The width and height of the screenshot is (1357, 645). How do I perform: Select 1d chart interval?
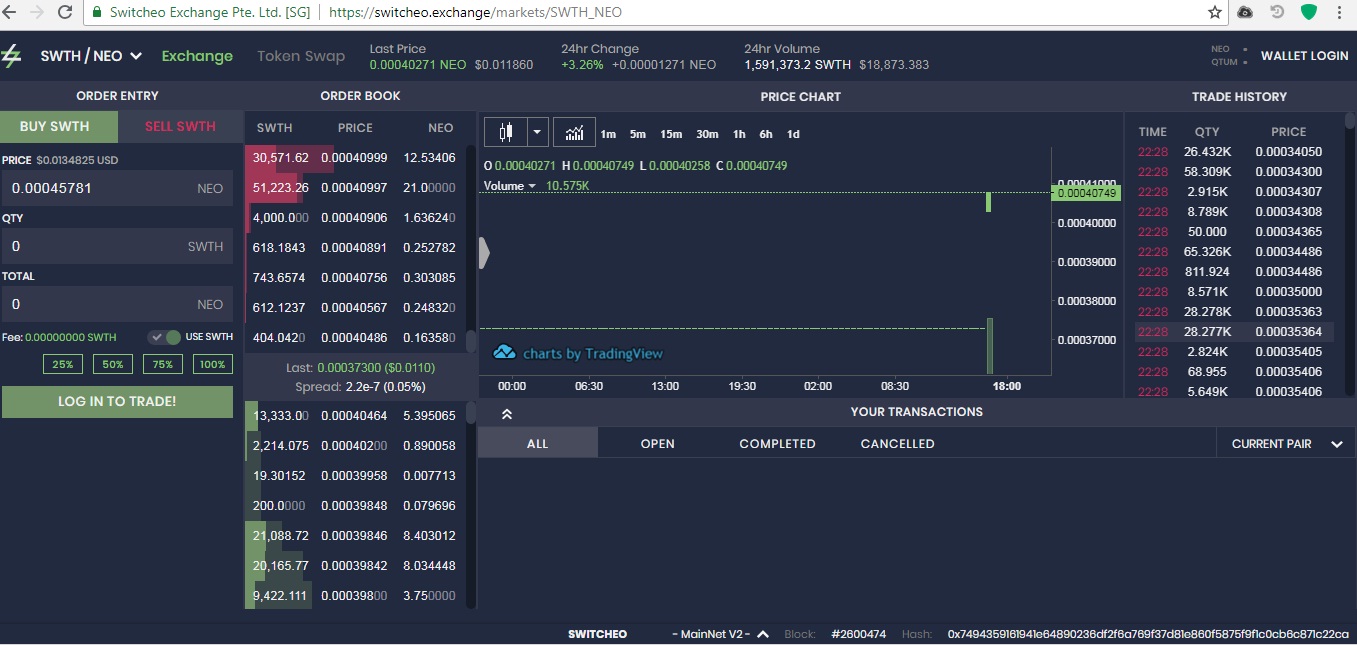793,134
